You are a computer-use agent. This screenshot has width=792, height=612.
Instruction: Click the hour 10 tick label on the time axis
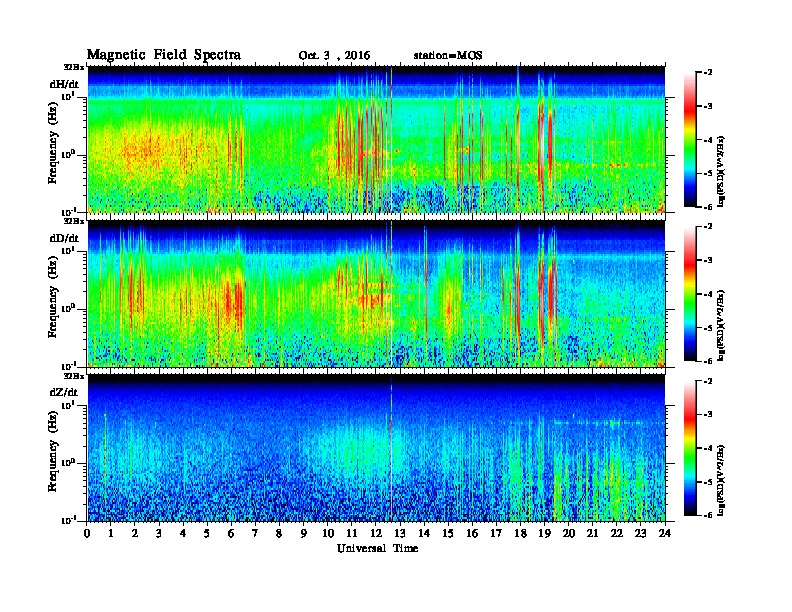click(328, 533)
